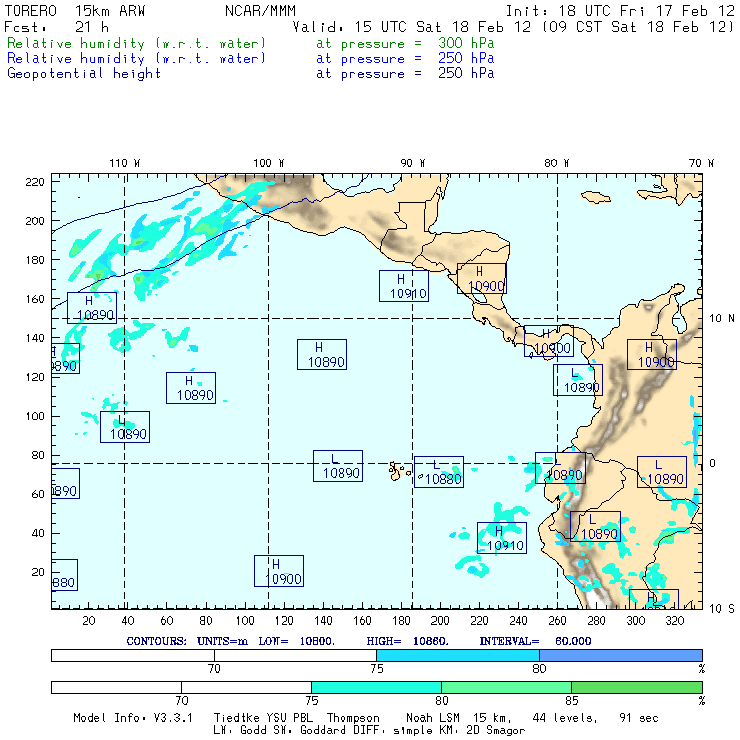The width and height of the screenshot is (740, 740).
Task: Click the island of Jamaica on the map
Action: pos(596,197)
